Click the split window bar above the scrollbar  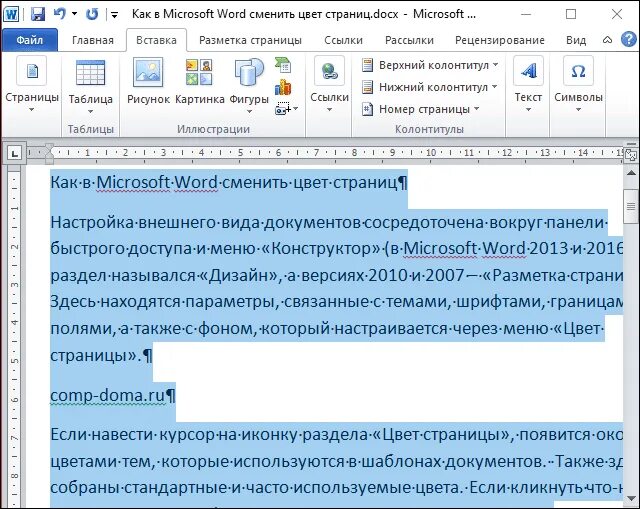(x=631, y=144)
